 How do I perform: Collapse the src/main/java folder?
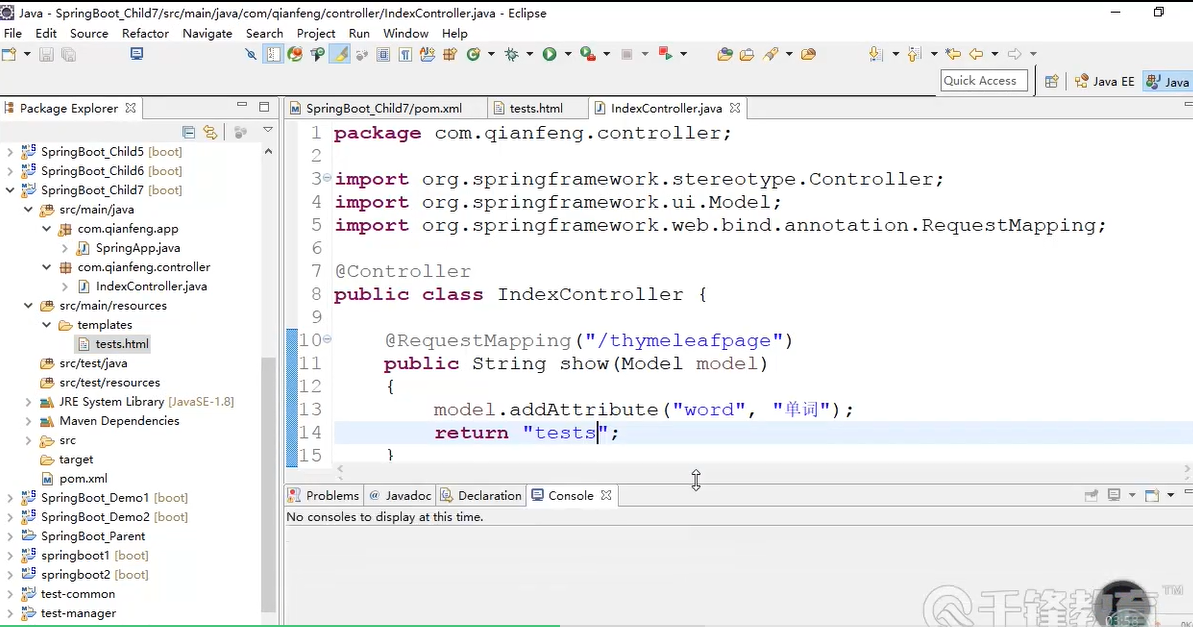28,209
